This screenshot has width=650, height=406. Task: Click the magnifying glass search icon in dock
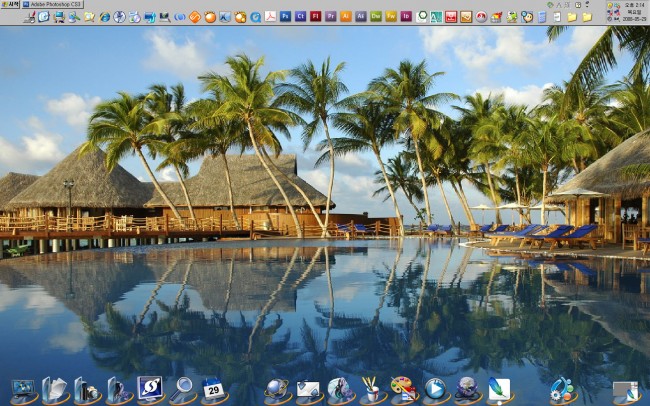click(x=181, y=389)
